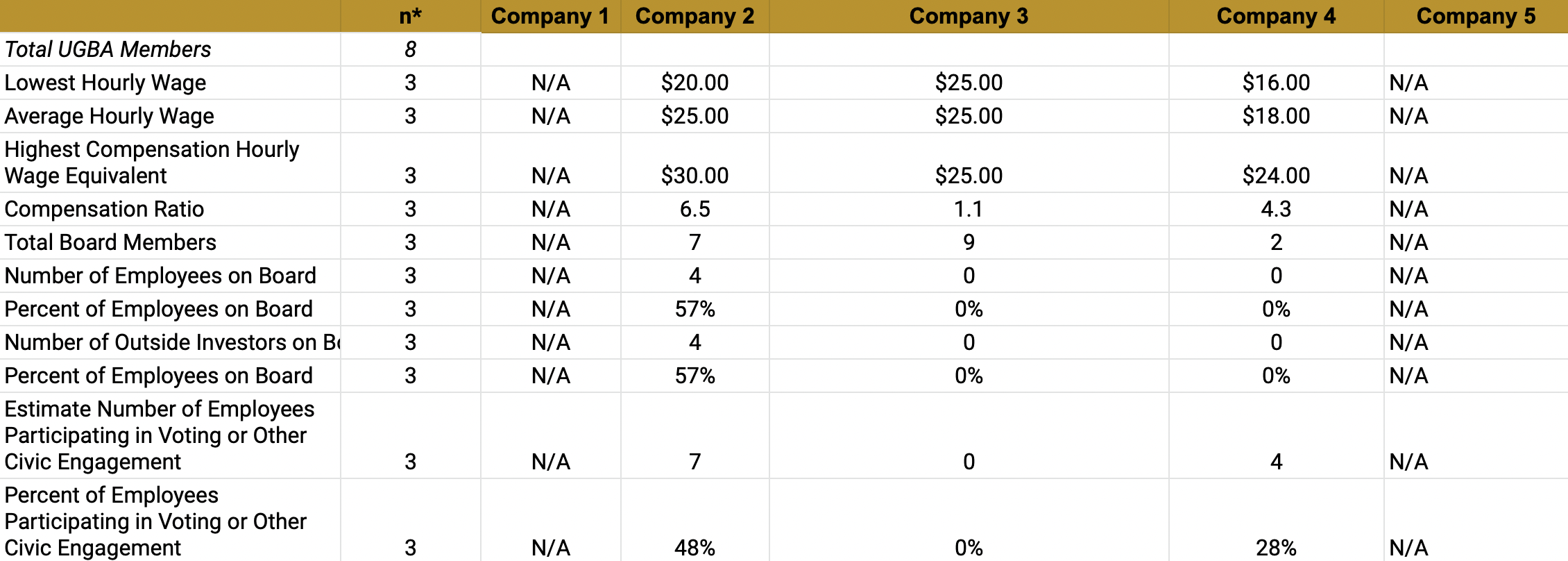Screen dimensions: 1568x561
Task: Click Company 4's 28% civic engagement cell
Action: click(1276, 548)
